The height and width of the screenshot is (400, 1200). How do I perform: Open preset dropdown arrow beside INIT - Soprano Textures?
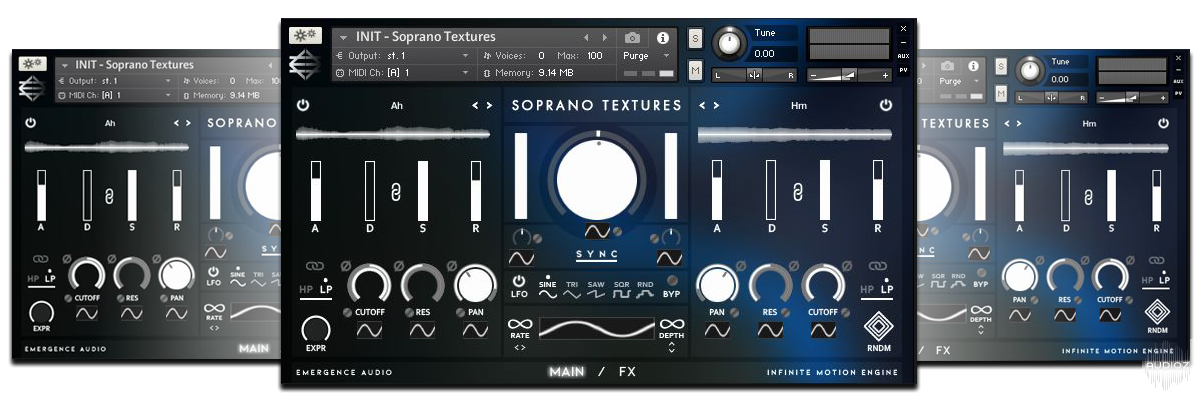pyautogui.click(x=343, y=38)
